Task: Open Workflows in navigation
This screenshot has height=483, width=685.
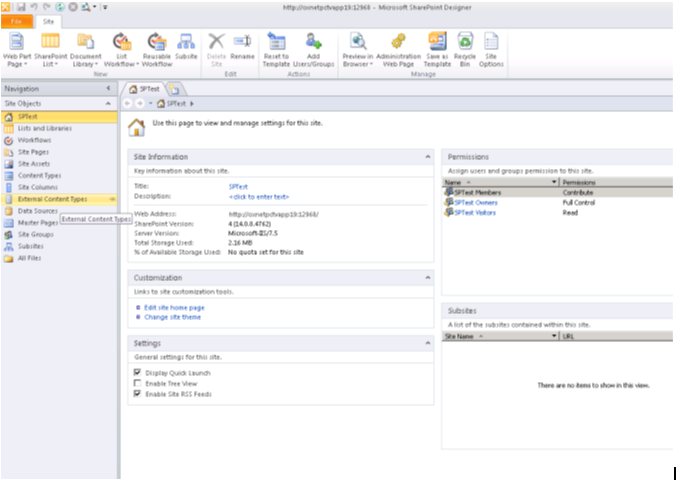Action: [59, 140]
